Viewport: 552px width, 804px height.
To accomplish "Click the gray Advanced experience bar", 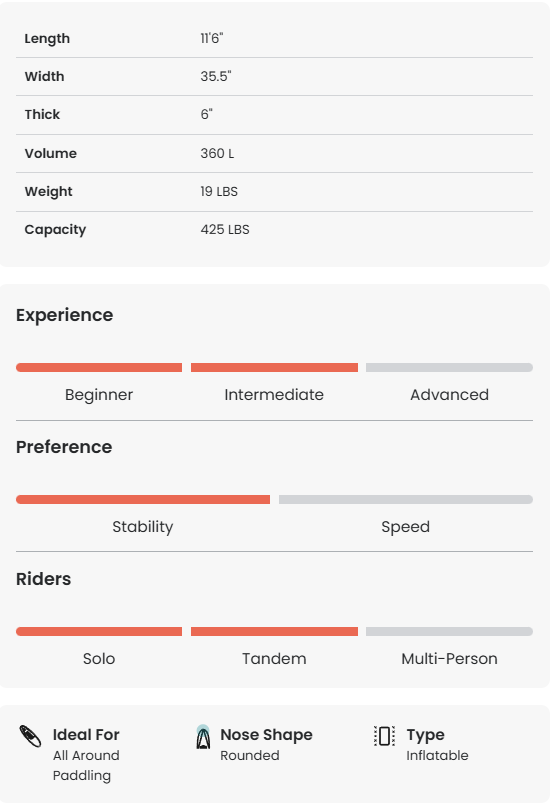I will 449,368.
